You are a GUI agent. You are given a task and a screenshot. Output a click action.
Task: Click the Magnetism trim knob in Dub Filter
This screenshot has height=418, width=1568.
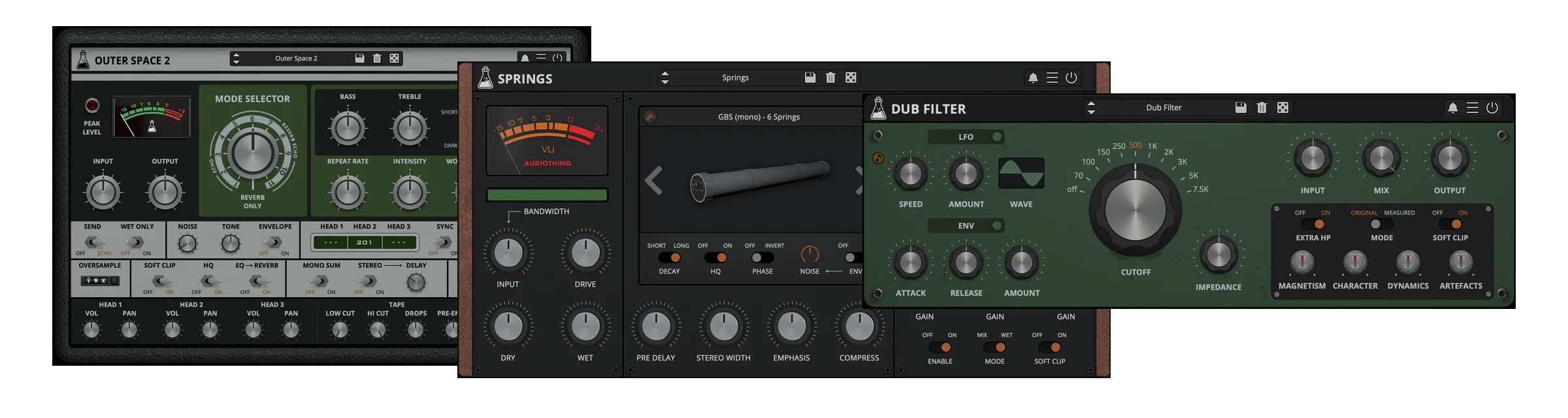(x=1302, y=262)
